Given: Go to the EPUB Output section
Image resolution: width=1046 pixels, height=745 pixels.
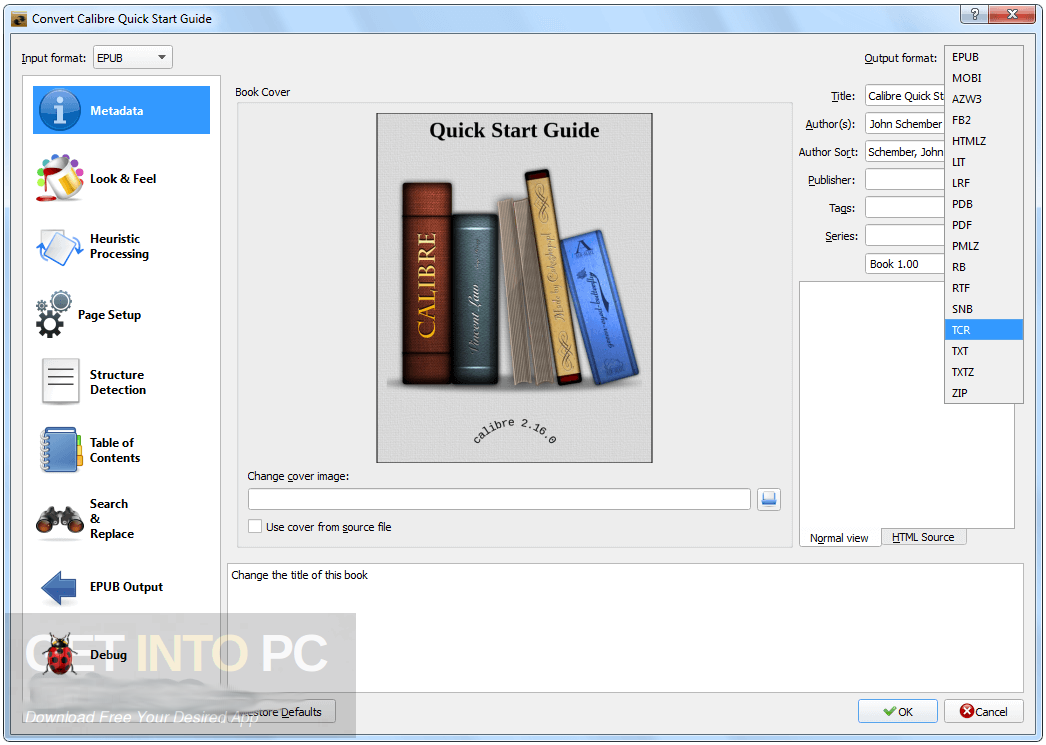Looking at the screenshot, I should (x=121, y=586).
